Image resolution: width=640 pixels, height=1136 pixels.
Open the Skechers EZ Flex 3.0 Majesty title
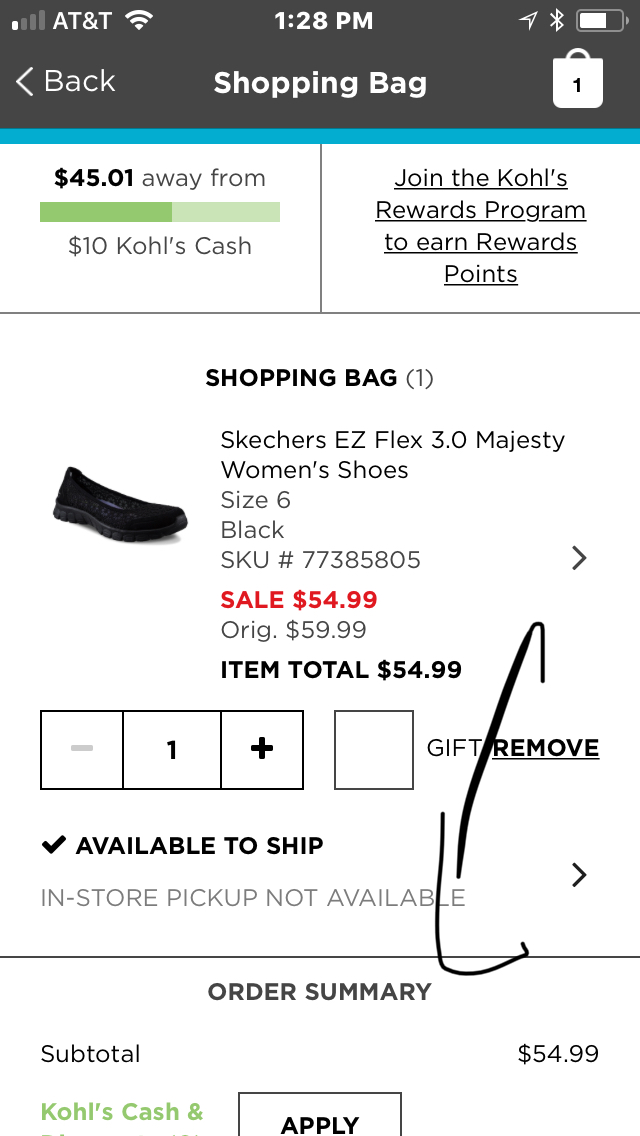point(392,454)
